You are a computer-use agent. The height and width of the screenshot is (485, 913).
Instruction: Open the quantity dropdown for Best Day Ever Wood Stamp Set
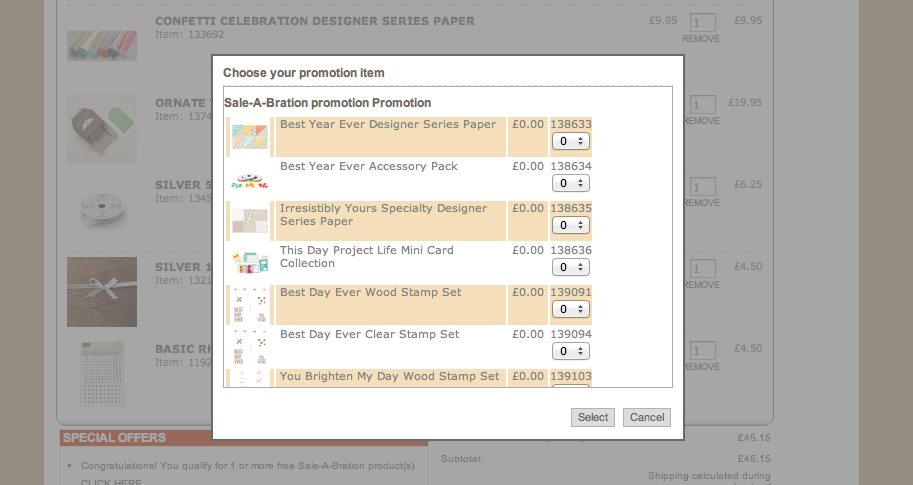pos(571,309)
